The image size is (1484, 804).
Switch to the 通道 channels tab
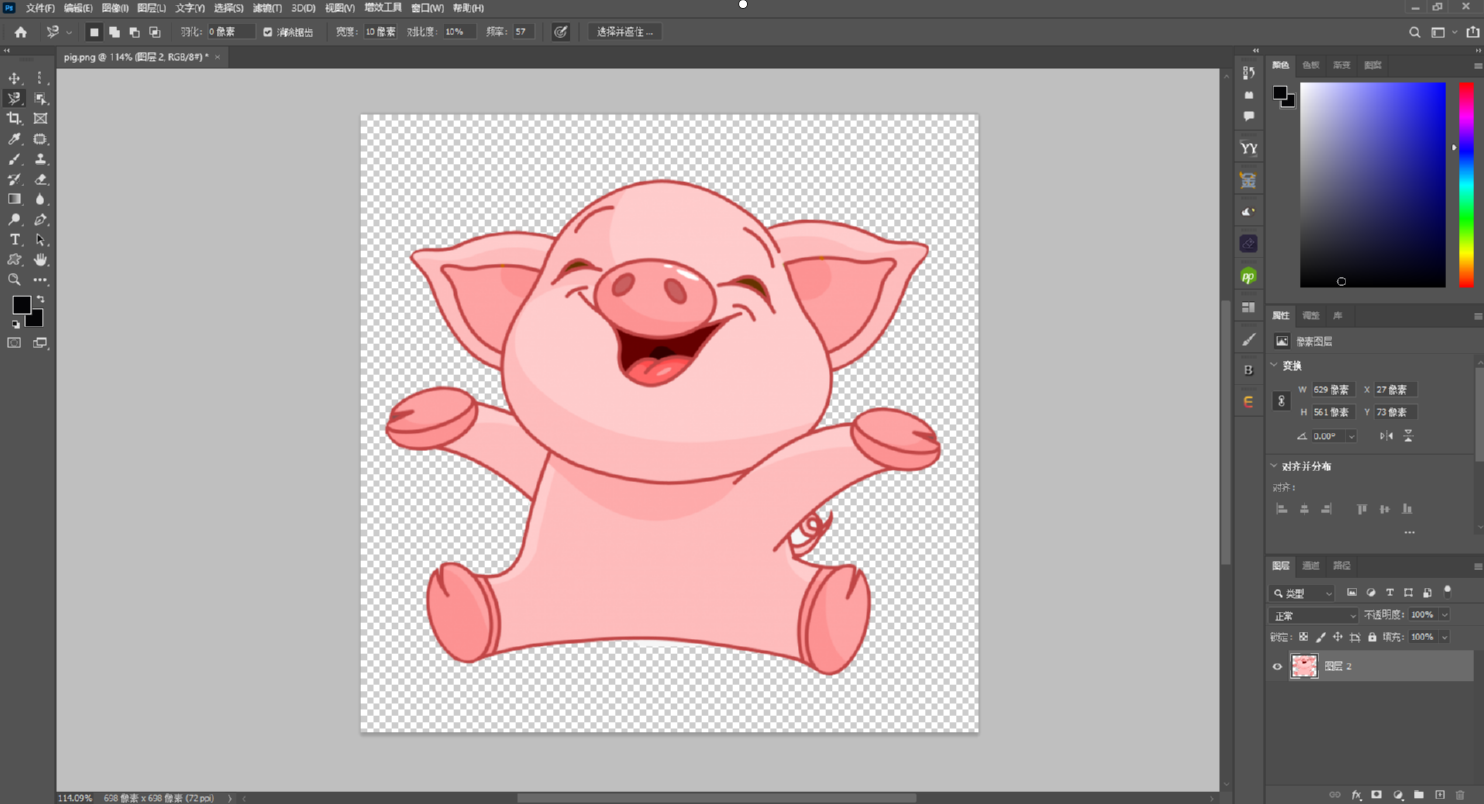[x=1311, y=566]
